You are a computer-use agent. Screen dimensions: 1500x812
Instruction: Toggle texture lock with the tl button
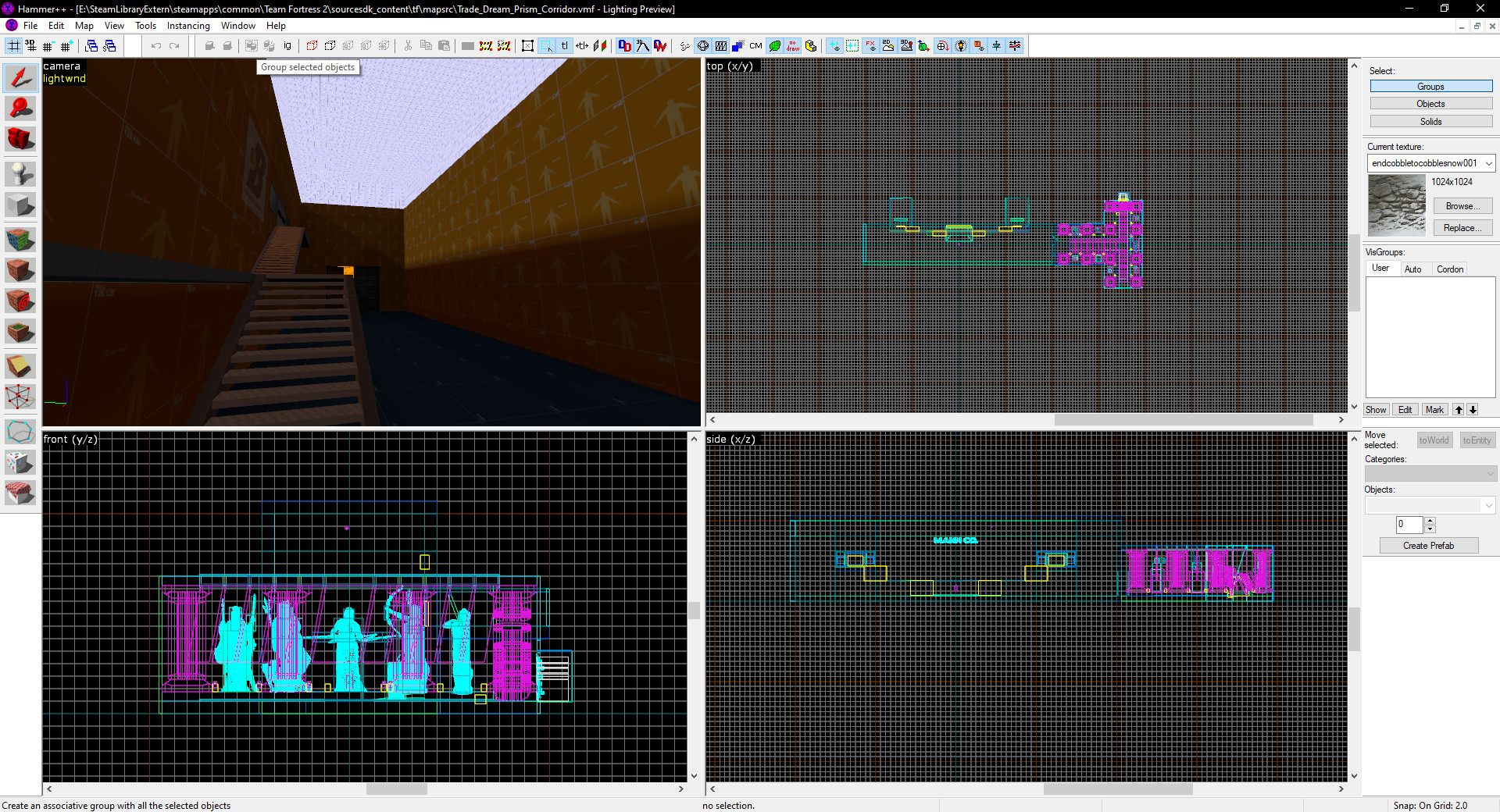[565, 45]
